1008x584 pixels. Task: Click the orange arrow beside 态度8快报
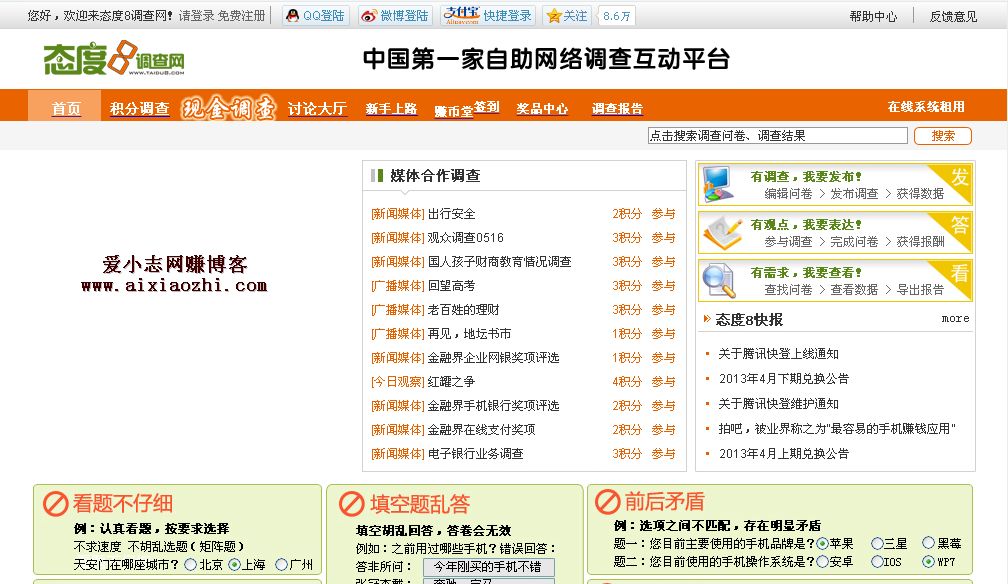707,319
